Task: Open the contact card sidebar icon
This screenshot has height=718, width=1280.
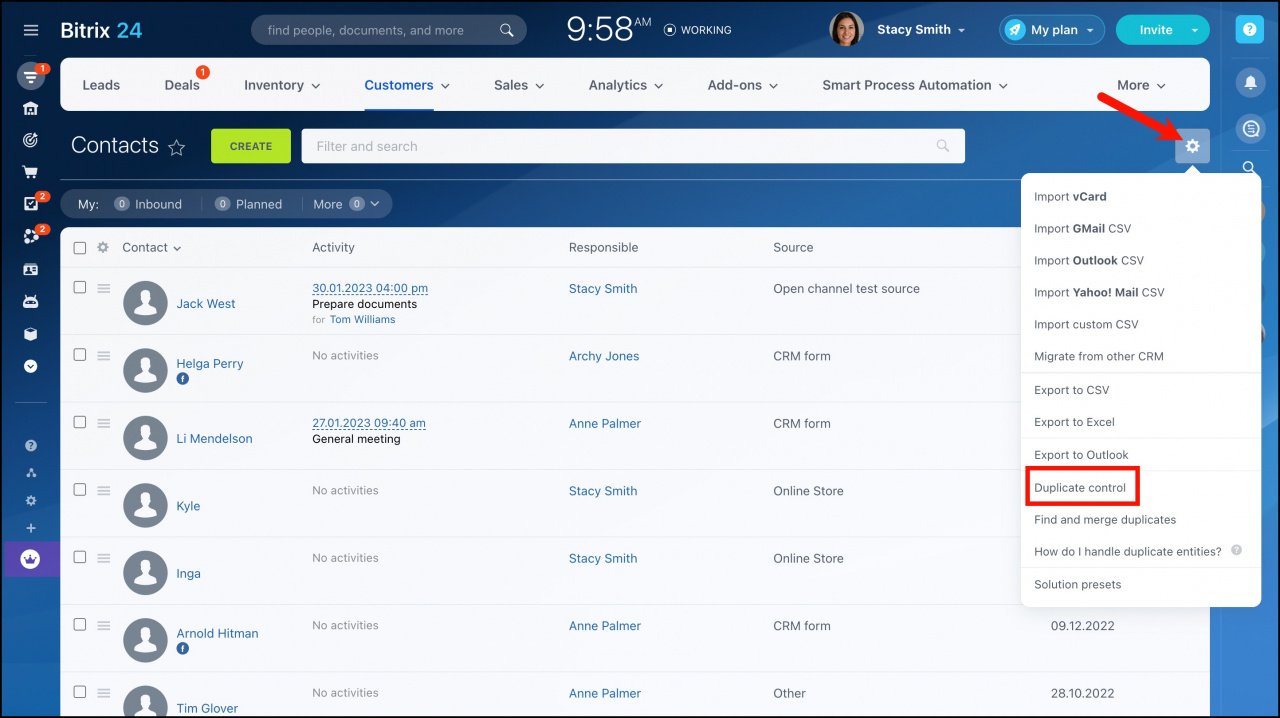Action: pos(31,269)
